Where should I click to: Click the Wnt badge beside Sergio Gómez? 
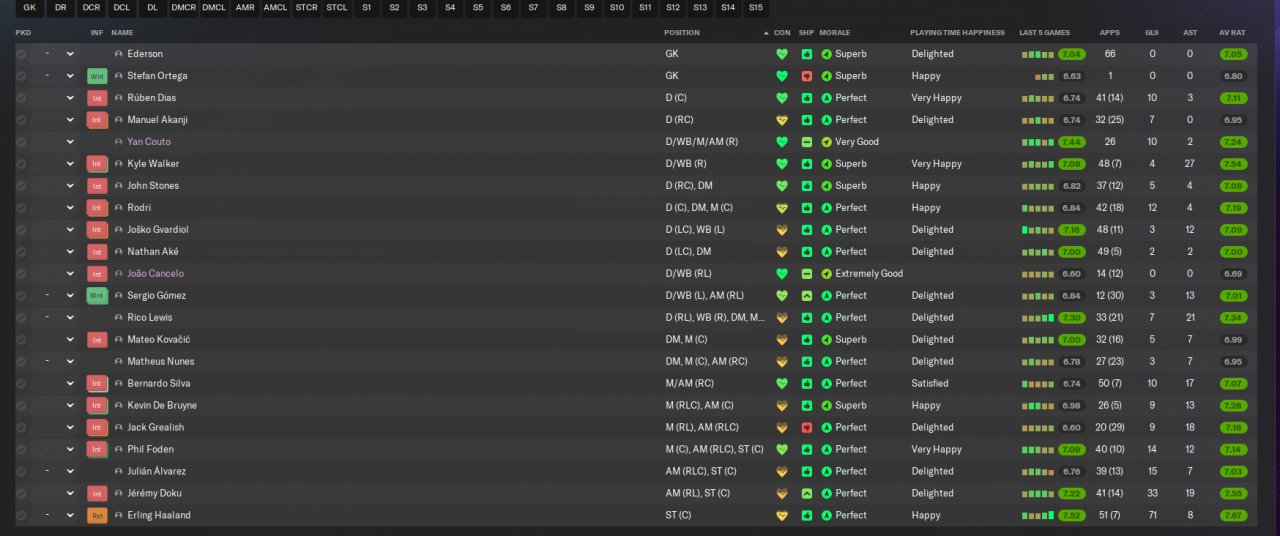pyautogui.click(x=97, y=296)
